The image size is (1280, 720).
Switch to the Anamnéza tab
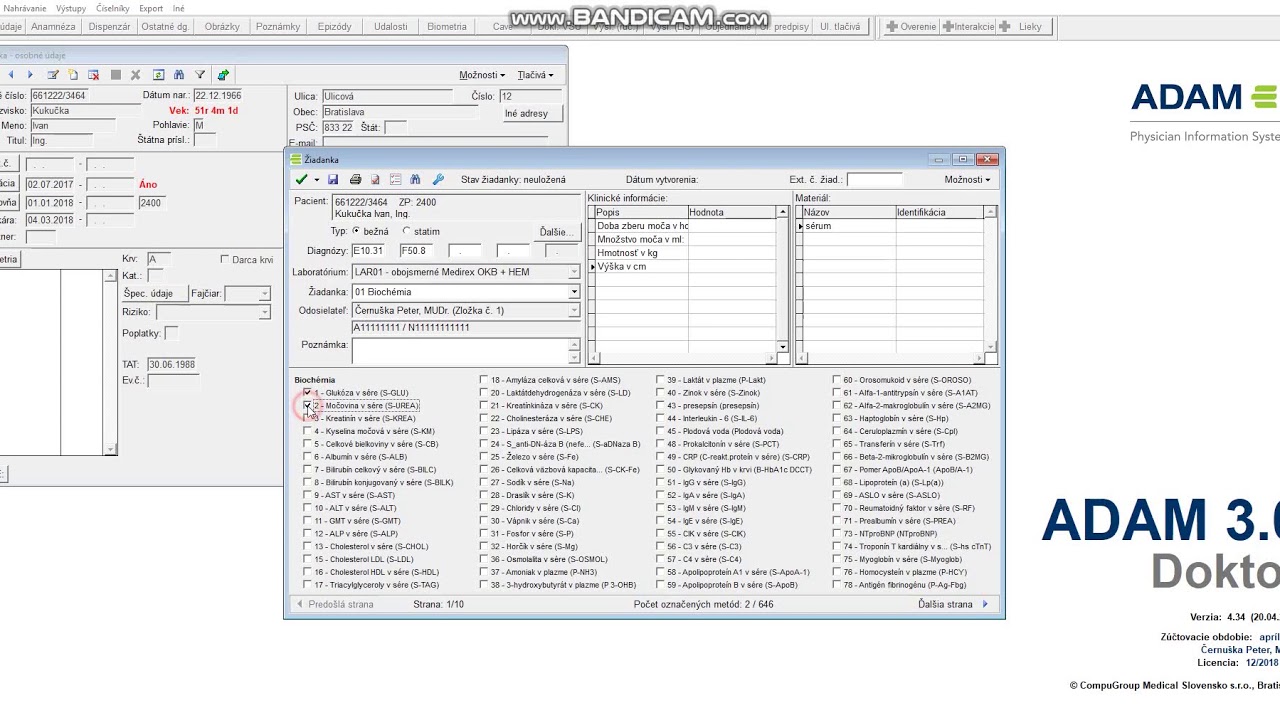pos(53,27)
